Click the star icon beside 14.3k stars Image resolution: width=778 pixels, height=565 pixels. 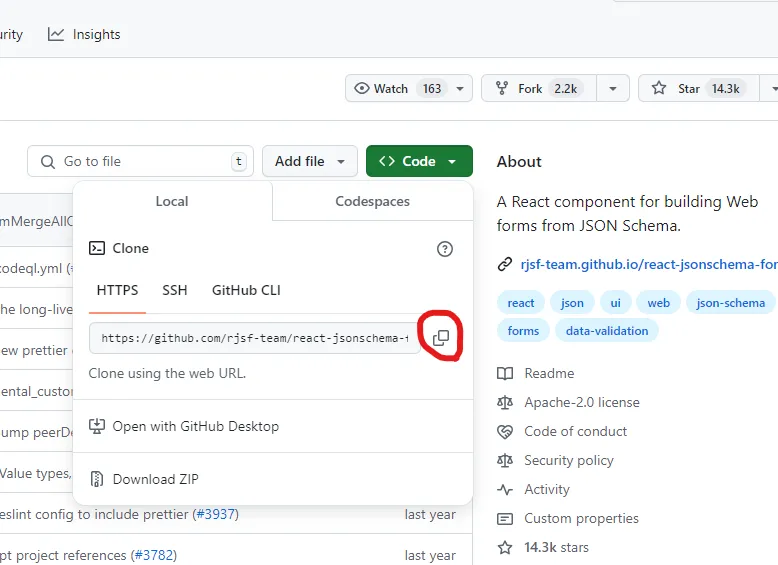[505, 548]
